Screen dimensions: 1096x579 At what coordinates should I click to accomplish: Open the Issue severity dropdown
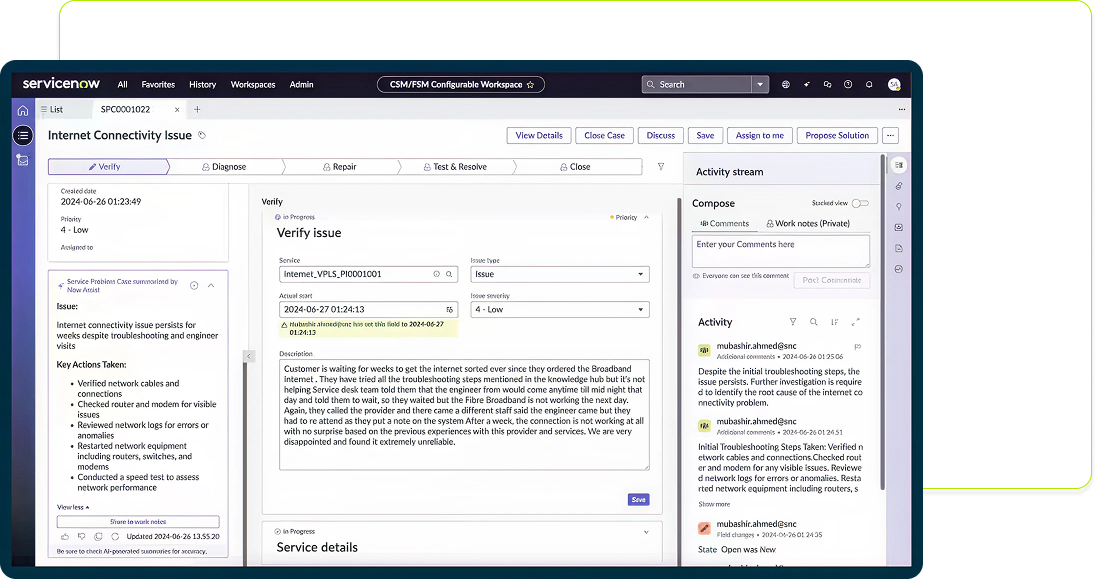coord(559,310)
